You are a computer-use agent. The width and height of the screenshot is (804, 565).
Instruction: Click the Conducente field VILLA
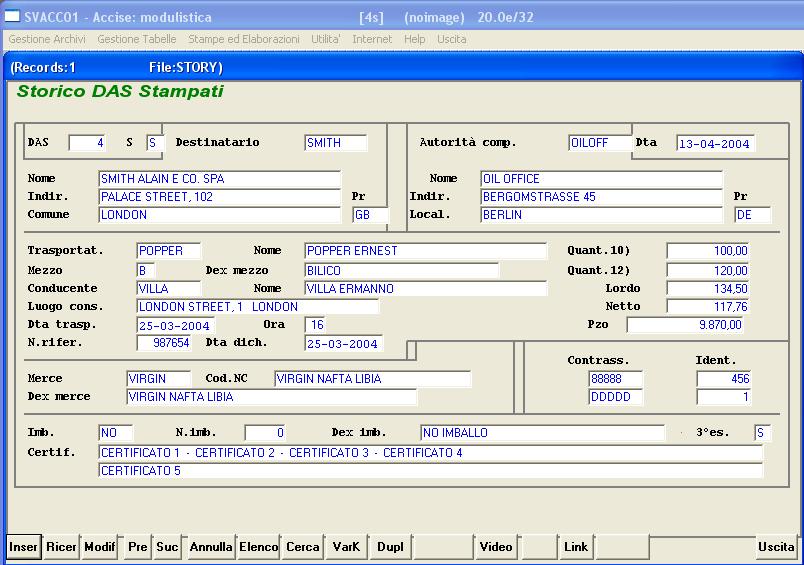(x=169, y=289)
